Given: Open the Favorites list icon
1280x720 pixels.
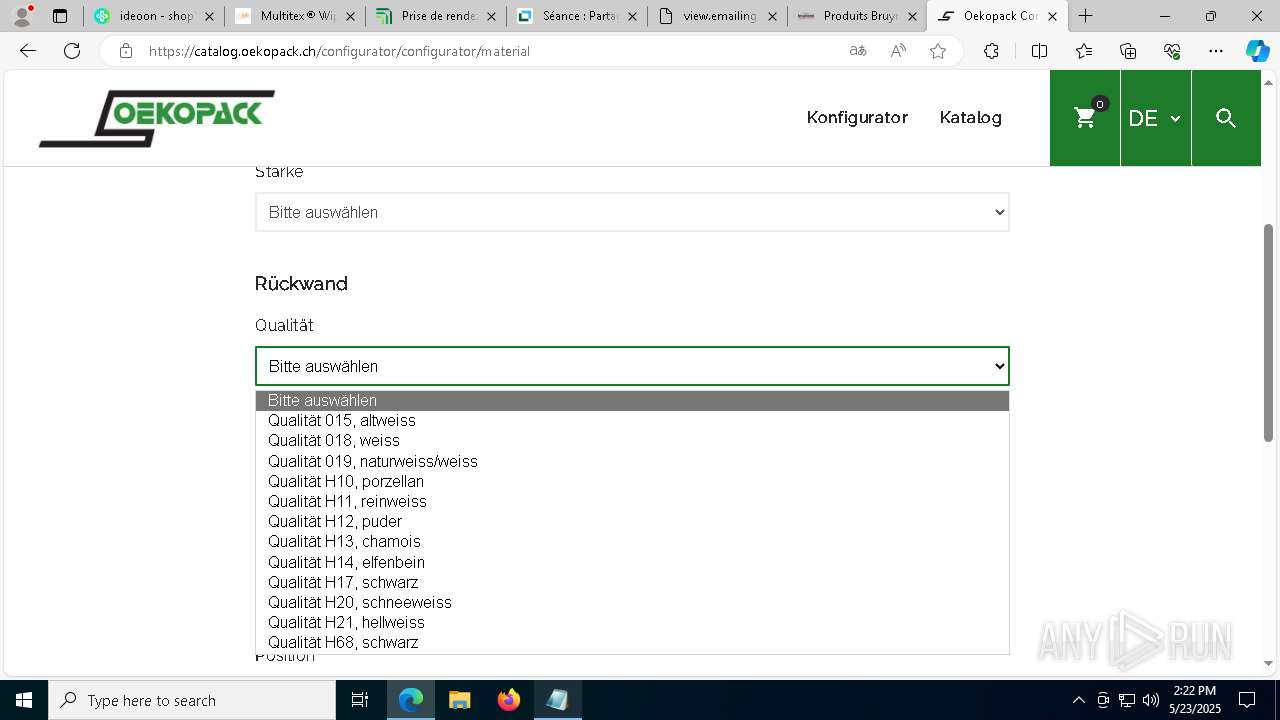Looking at the screenshot, I should (1084, 51).
